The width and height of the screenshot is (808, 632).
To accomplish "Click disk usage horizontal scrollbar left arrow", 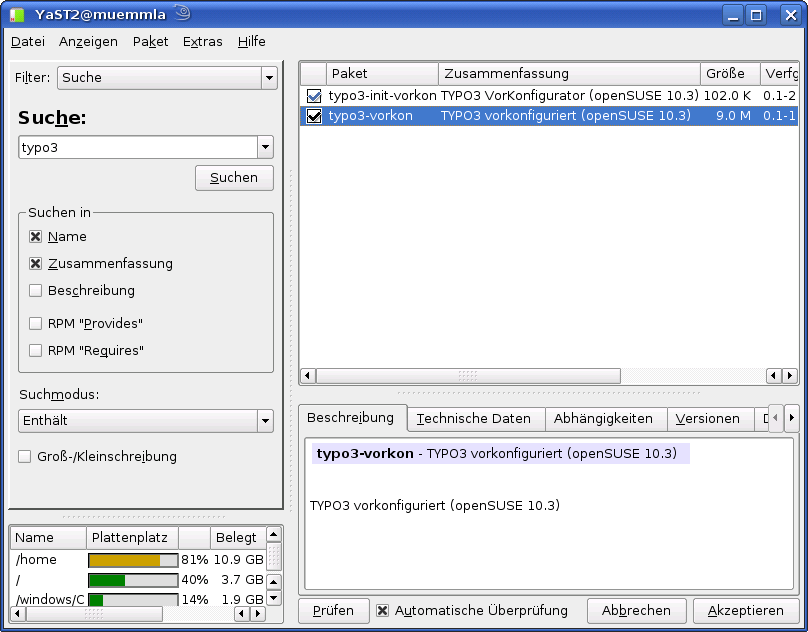I will coord(18,613).
